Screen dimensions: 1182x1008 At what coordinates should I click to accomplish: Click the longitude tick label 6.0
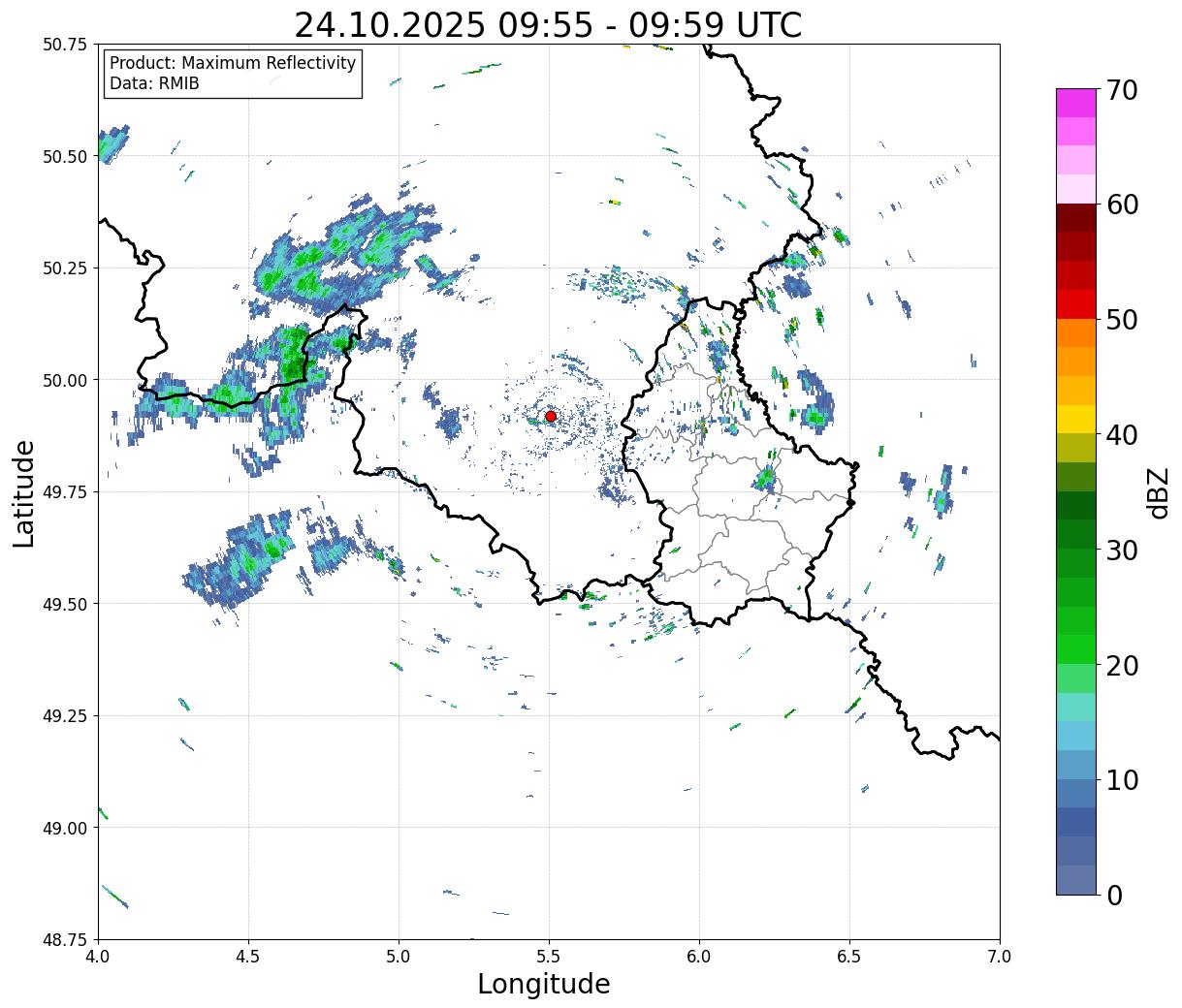pyautogui.click(x=699, y=956)
